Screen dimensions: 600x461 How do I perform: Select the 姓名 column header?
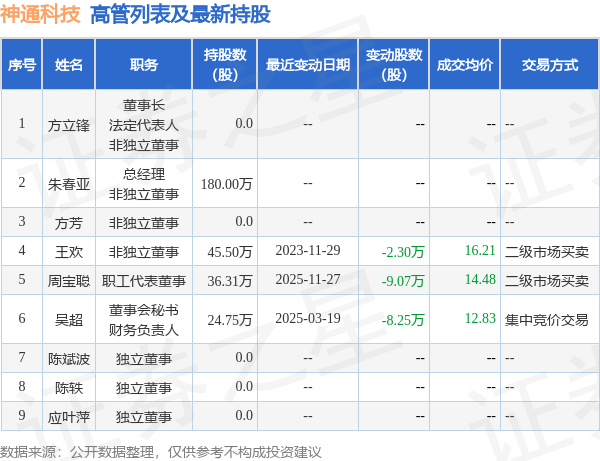tap(68, 64)
